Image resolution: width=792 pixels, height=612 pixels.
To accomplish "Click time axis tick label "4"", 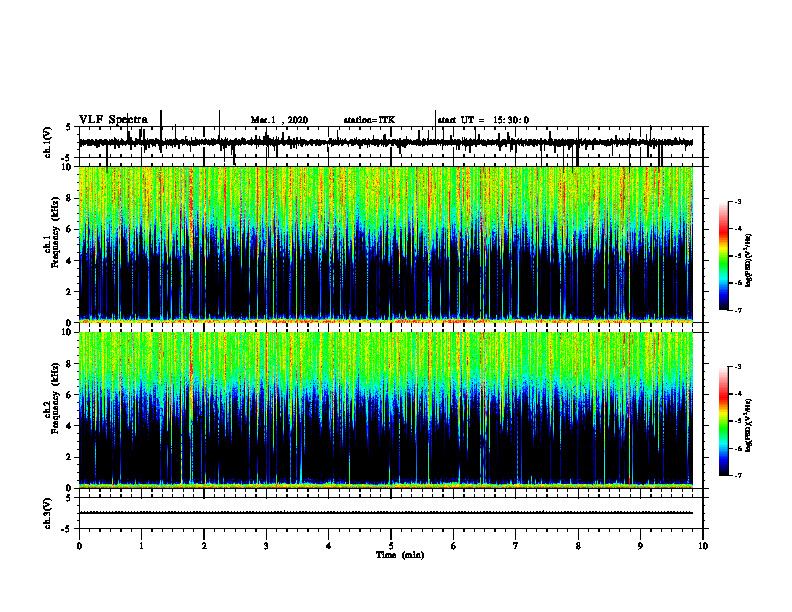I will pos(329,546).
